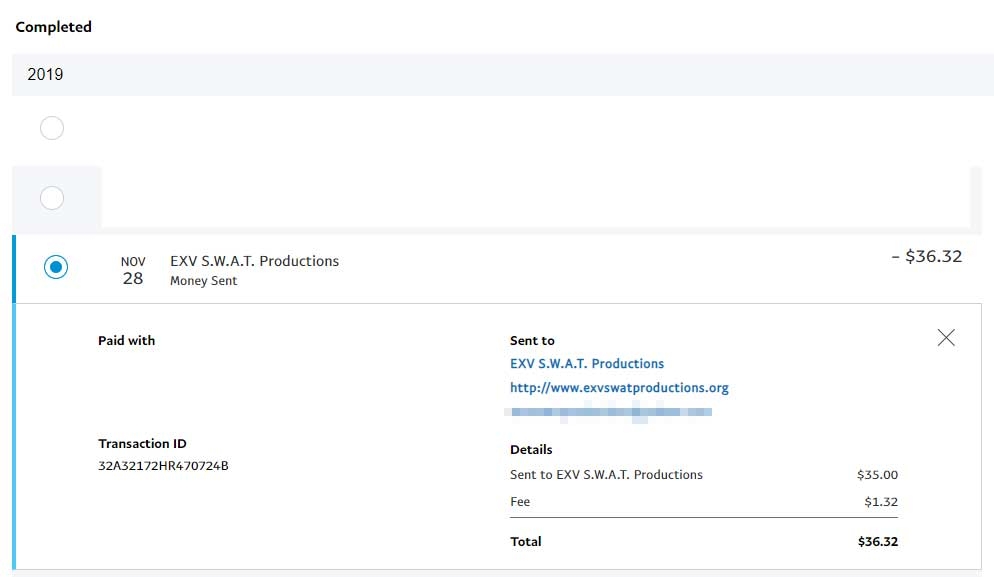Screen dimensions: 994x577
Task: Toggle the selected radio for Nov 28 transaction
Action: pos(56,267)
